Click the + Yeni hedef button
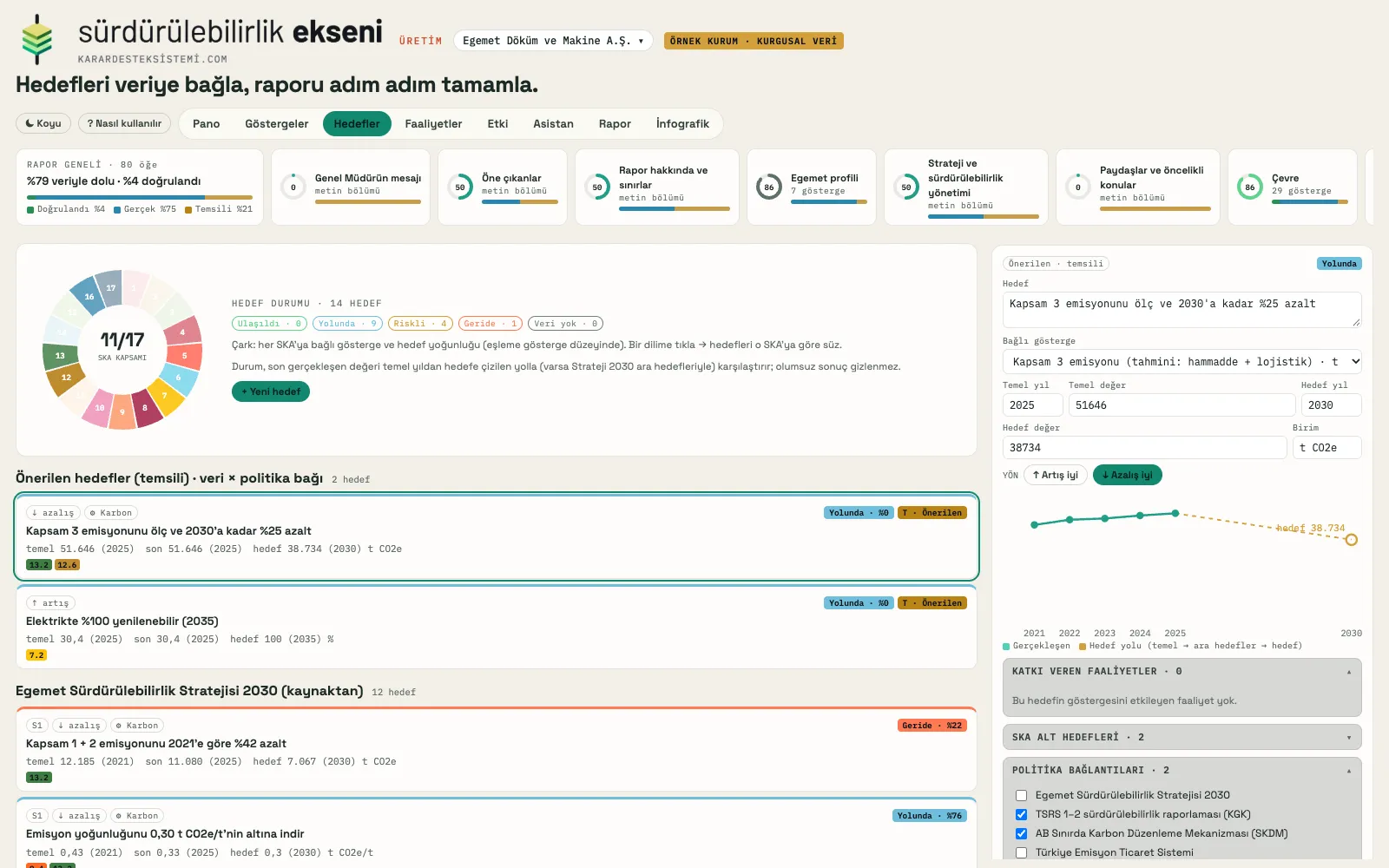This screenshot has height=868, width=1389. pyautogui.click(x=271, y=391)
